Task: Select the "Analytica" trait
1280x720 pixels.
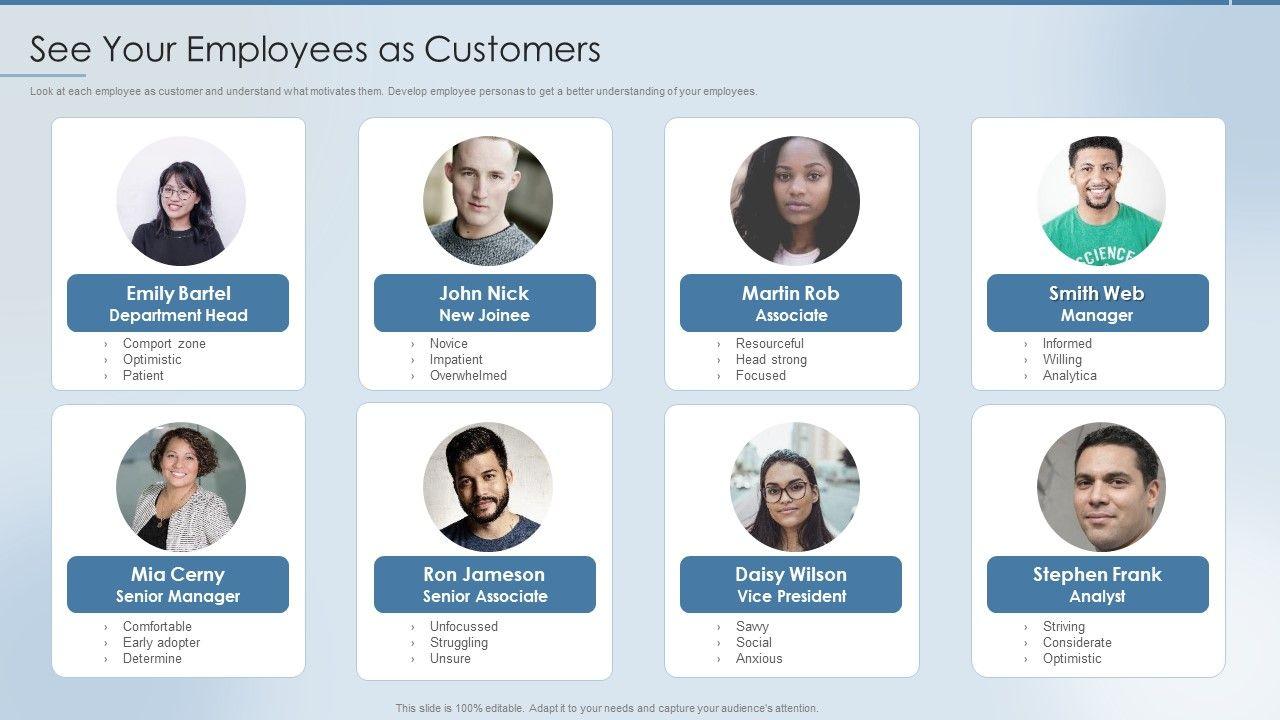Action: pyautogui.click(x=1070, y=375)
